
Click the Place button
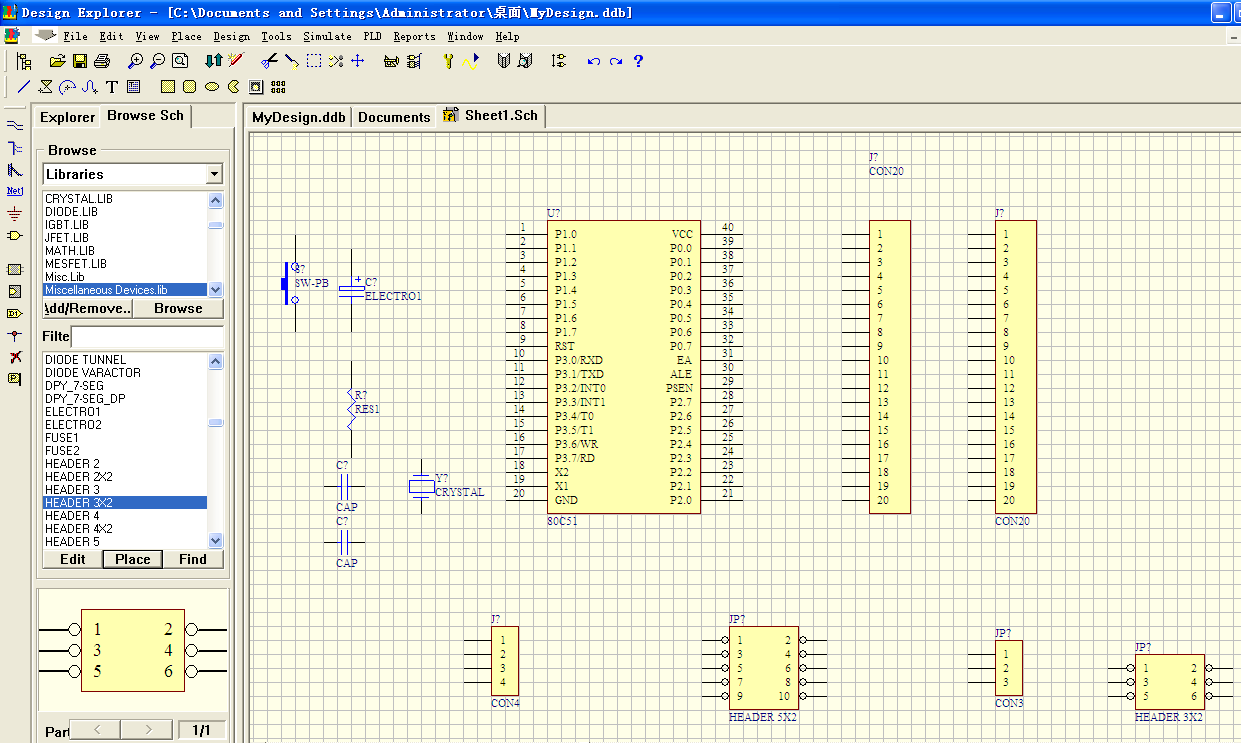point(132,559)
